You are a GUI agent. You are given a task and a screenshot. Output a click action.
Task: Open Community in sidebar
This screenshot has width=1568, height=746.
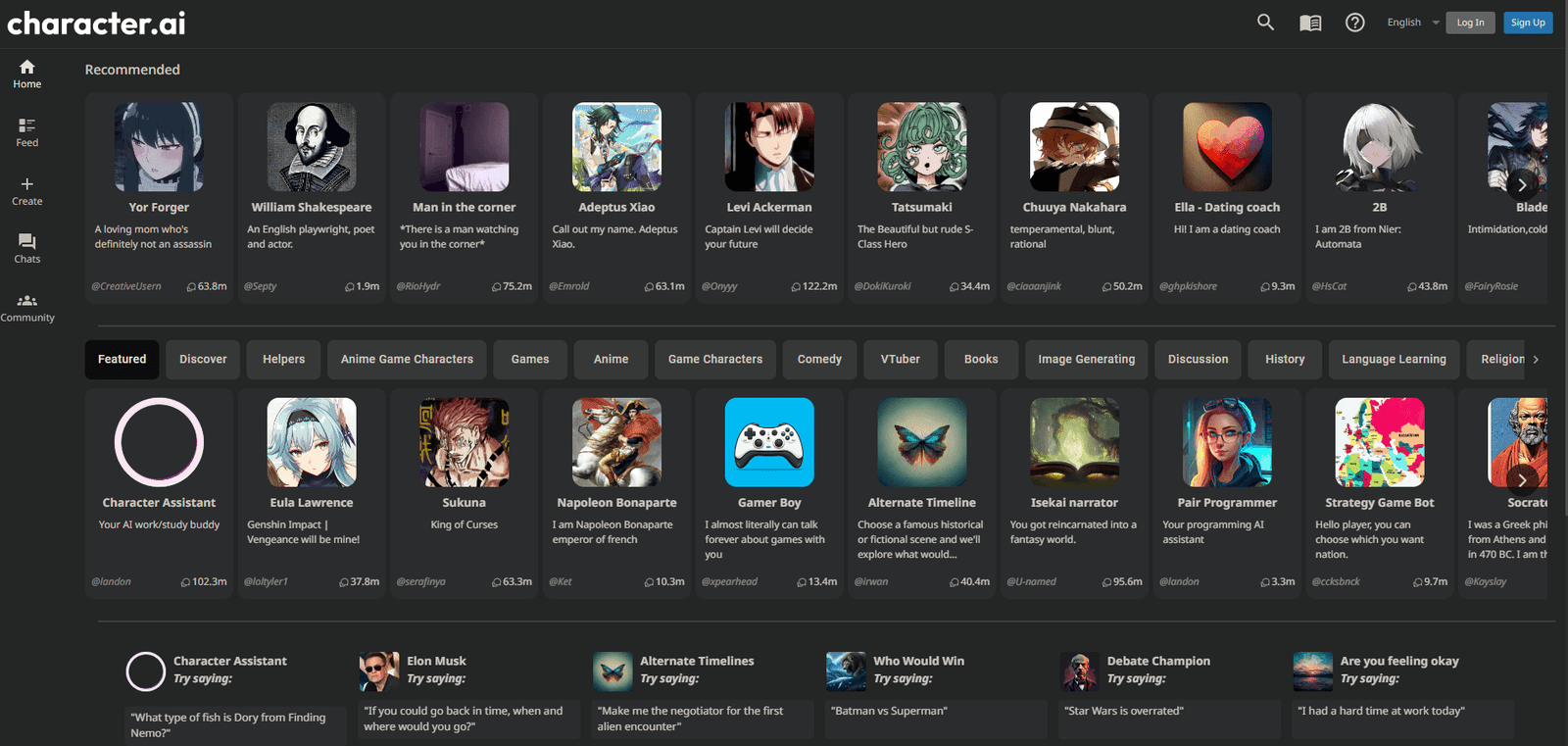pos(27,308)
